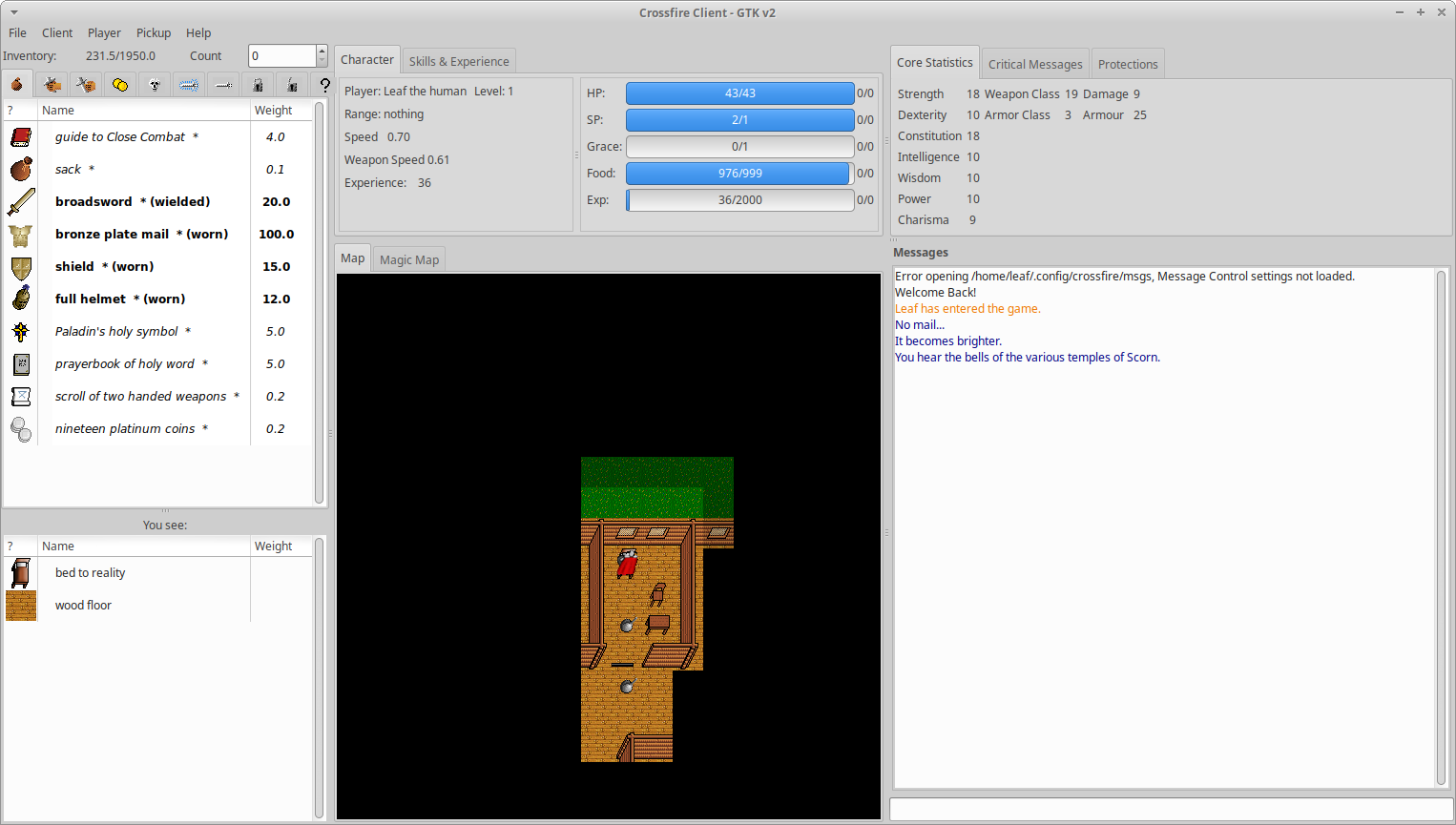Image resolution: width=1456 pixels, height=825 pixels.
Task: Select the Map tab
Action: 353,258
